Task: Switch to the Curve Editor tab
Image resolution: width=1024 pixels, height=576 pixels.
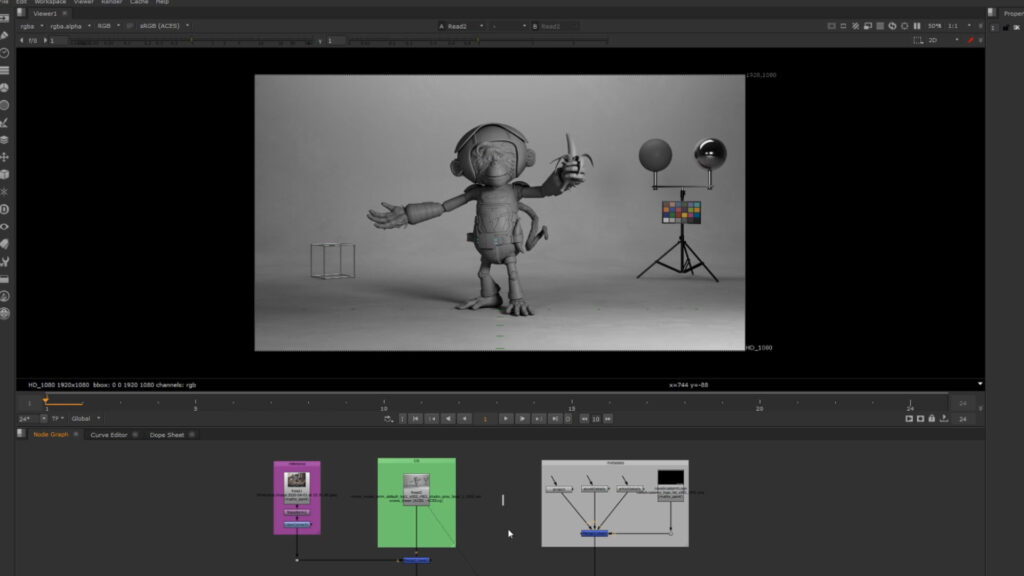Action: (x=109, y=435)
